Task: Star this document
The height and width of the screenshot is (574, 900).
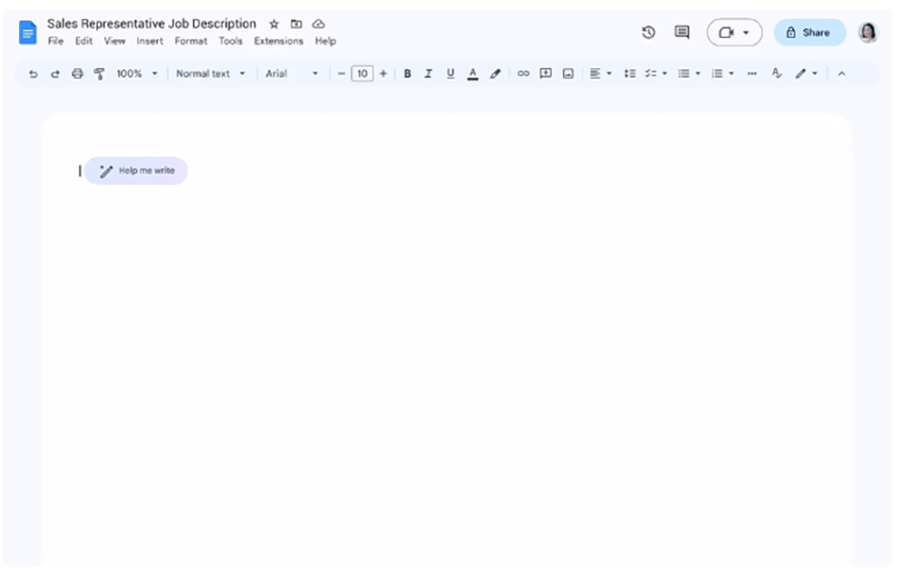Action: click(274, 24)
